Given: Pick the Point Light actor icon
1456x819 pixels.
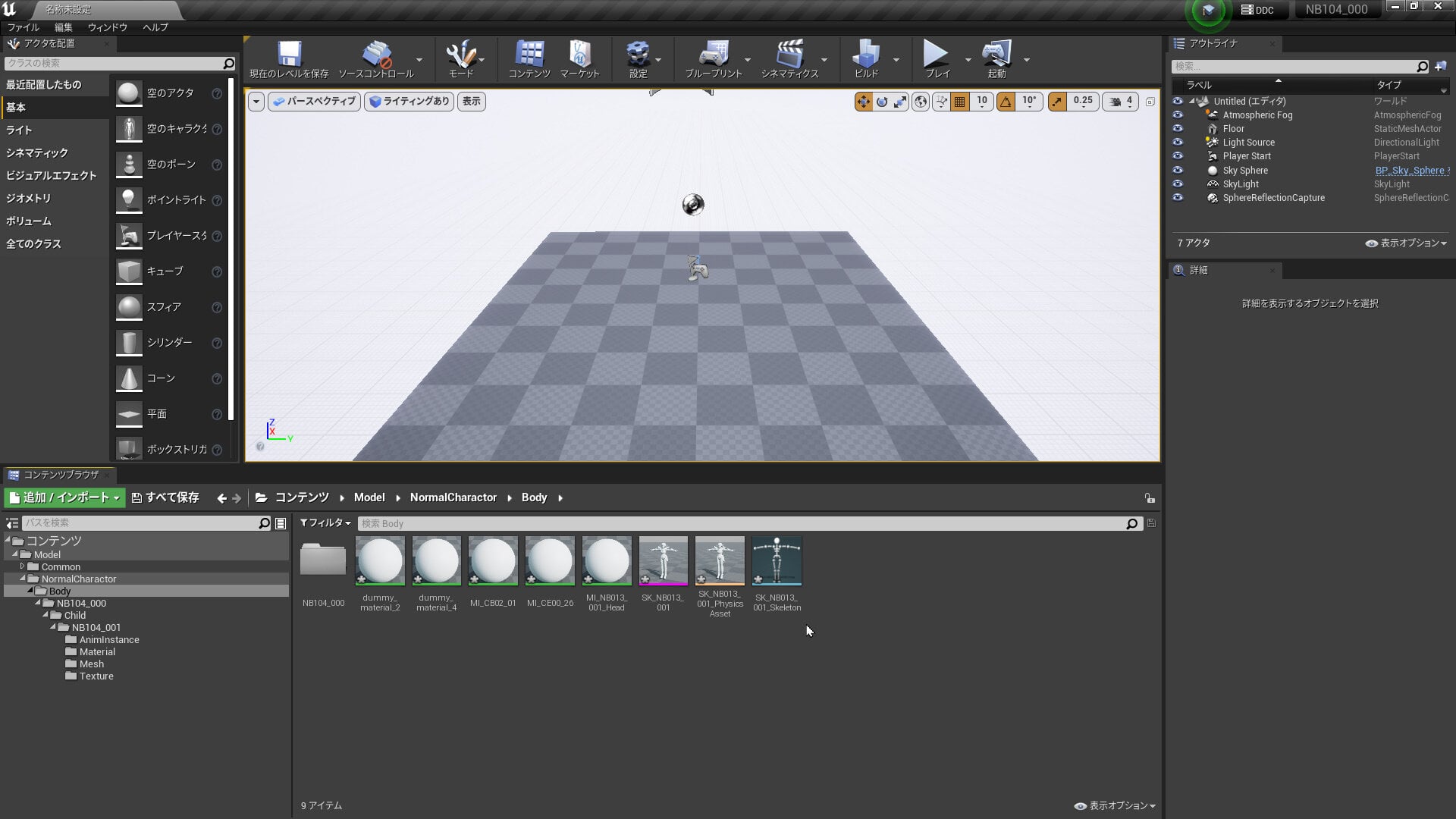Looking at the screenshot, I should (129, 200).
